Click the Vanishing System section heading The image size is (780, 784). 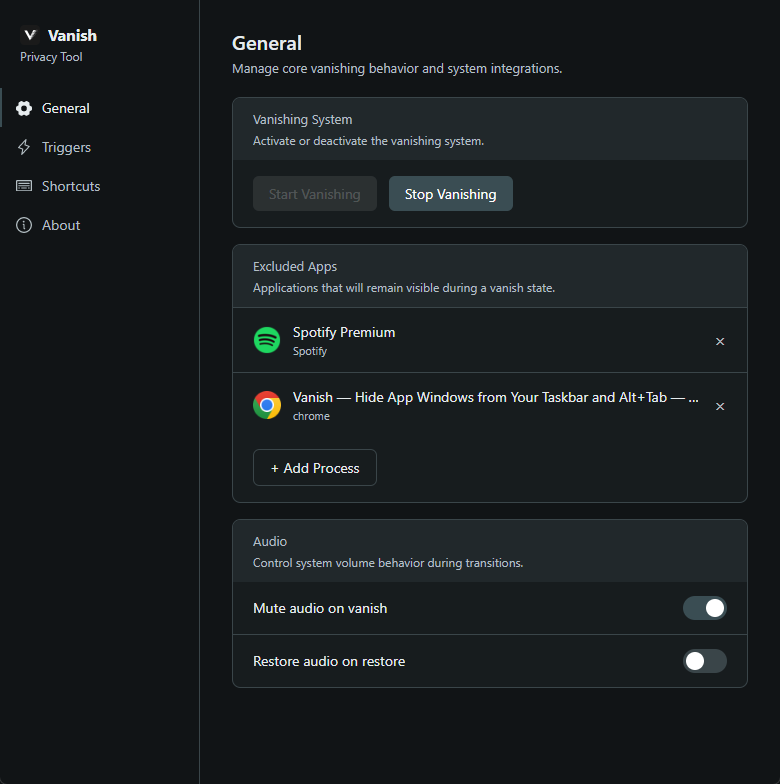tap(302, 120)
